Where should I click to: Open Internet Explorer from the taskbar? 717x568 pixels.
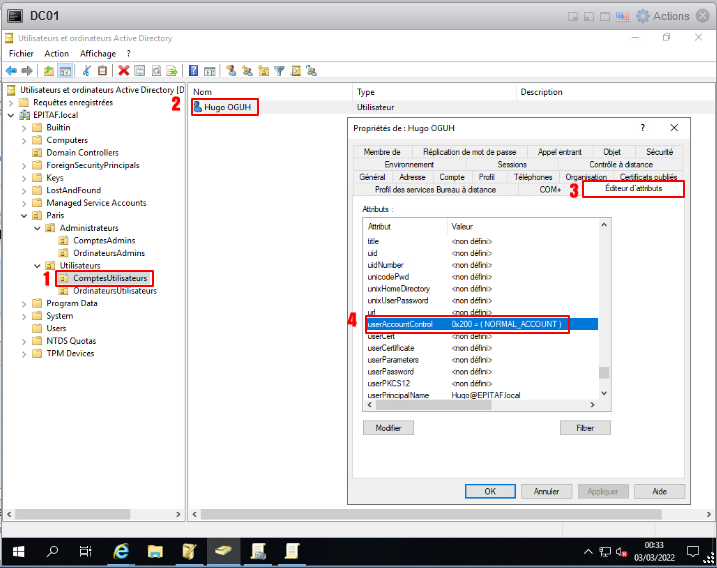[121, 551]
